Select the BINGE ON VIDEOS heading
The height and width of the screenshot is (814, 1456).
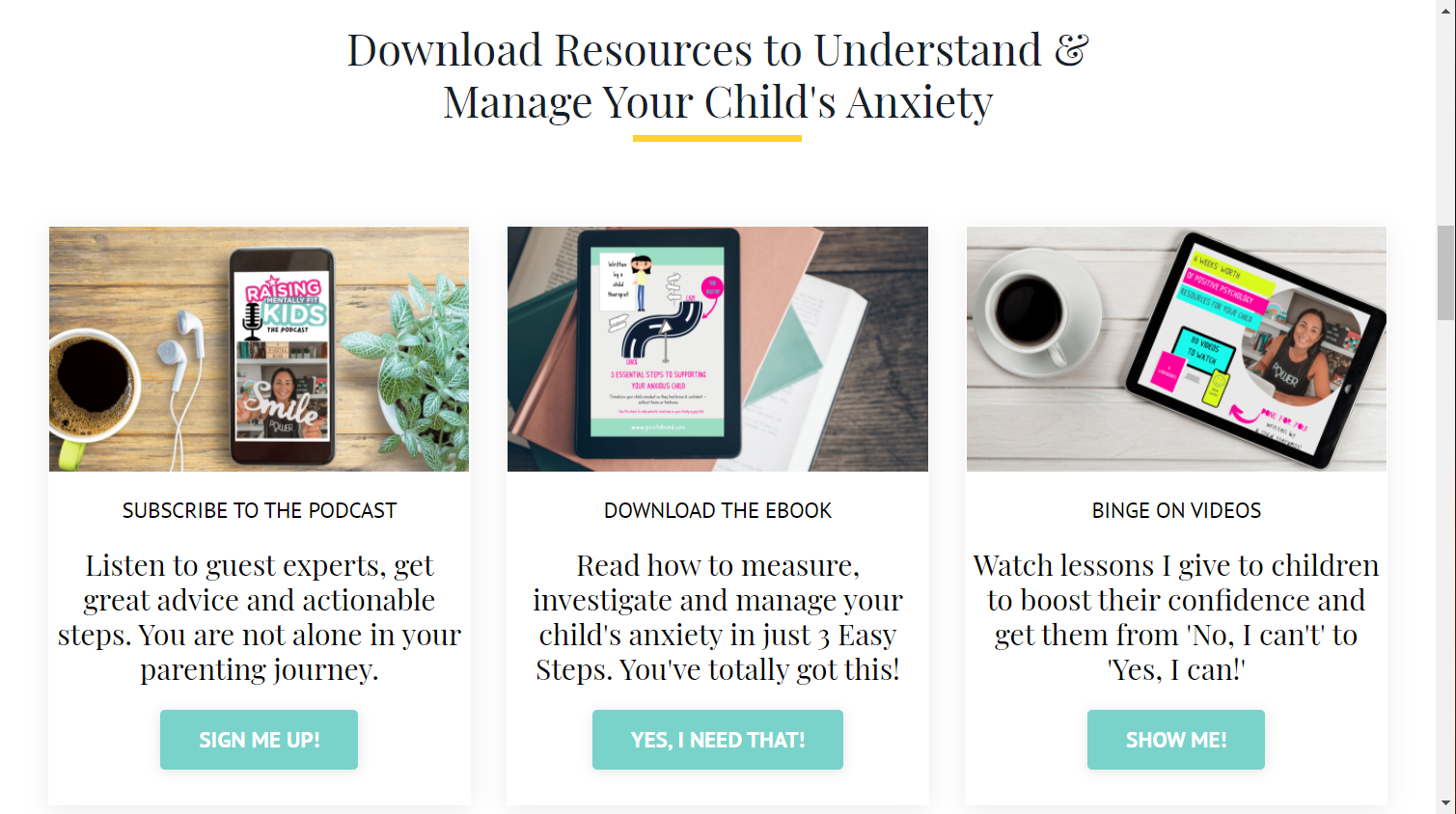[x=1176, y=511]
